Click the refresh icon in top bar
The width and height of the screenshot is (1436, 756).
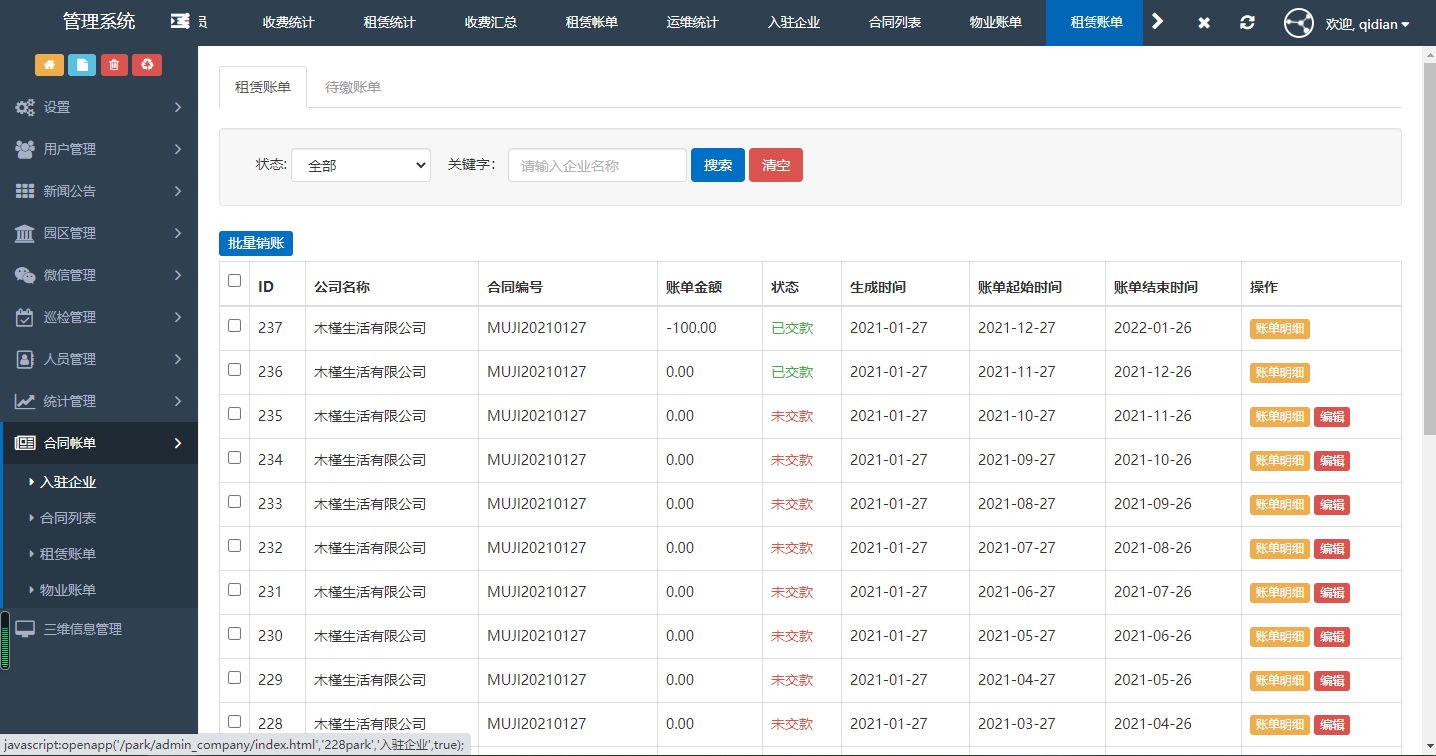(x=1247, y=23)
